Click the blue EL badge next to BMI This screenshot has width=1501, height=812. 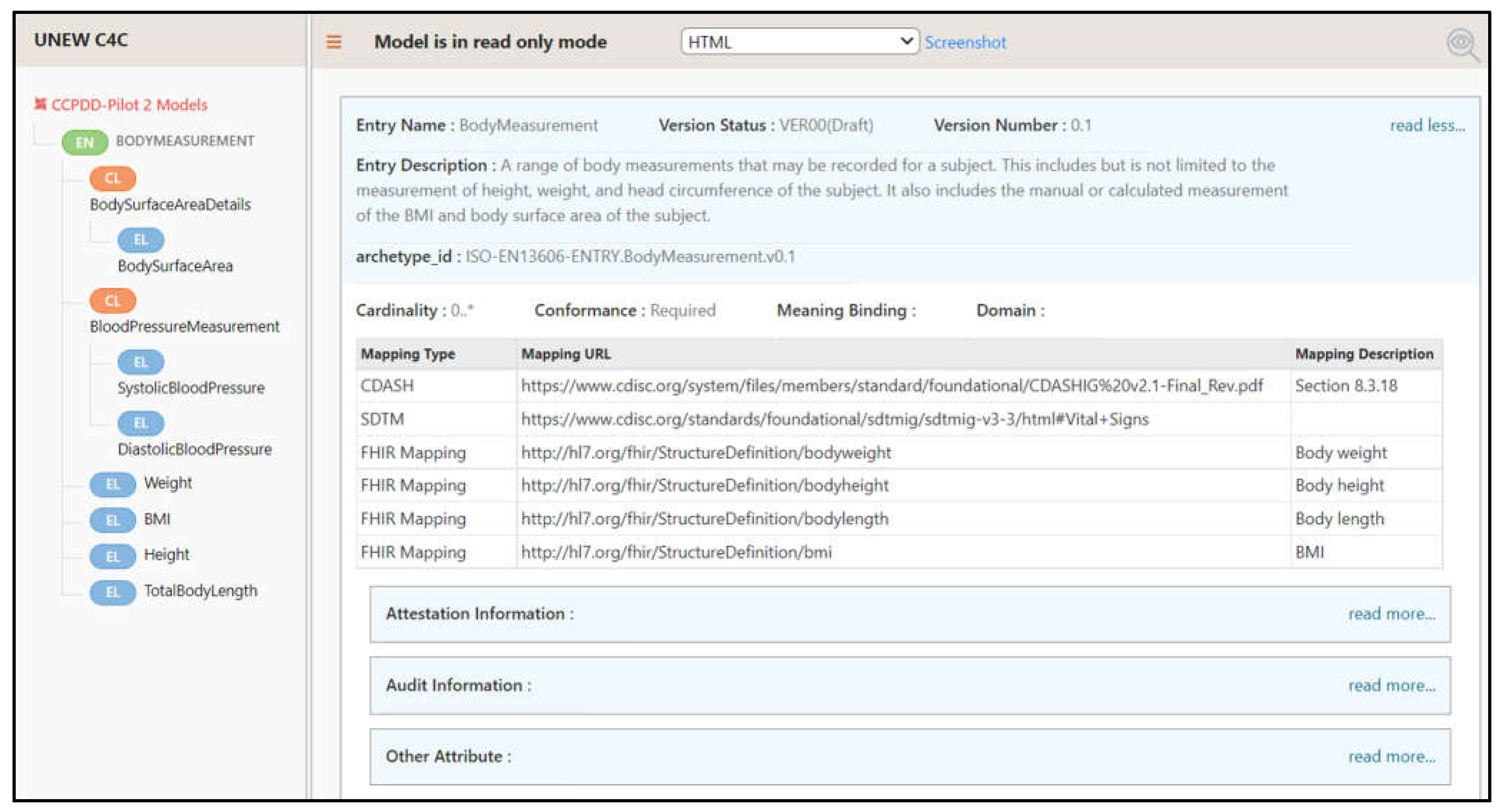coord(113,520)
